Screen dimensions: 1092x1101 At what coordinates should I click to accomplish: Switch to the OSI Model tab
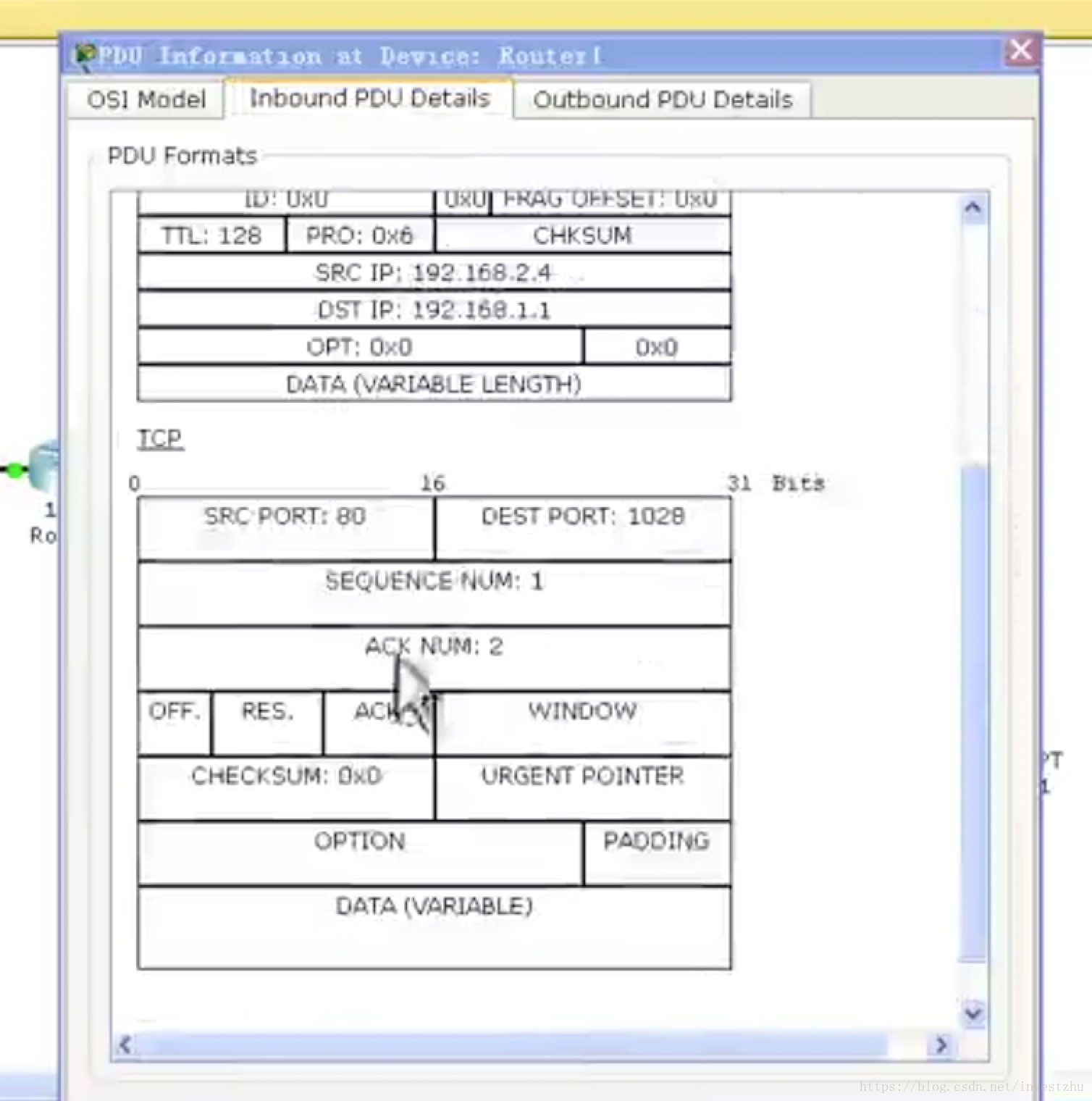point(146,99)
